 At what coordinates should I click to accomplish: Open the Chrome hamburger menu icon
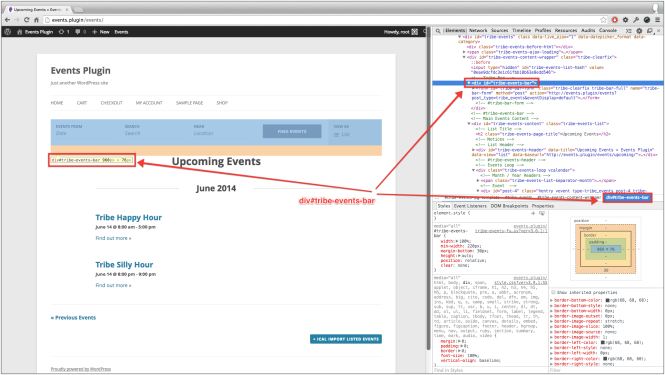[657, 20]
